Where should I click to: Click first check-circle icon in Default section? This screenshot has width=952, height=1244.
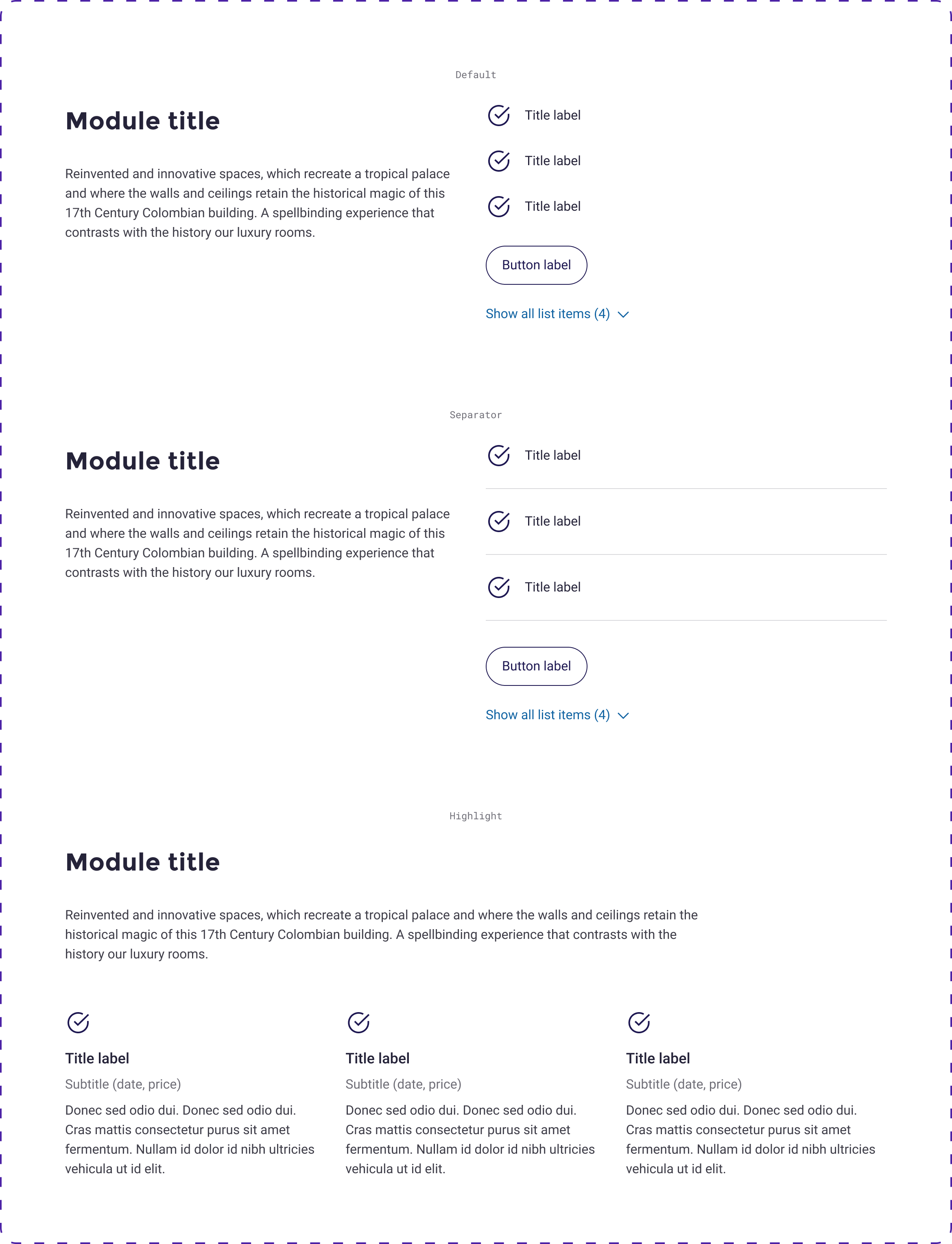point(499,115)
